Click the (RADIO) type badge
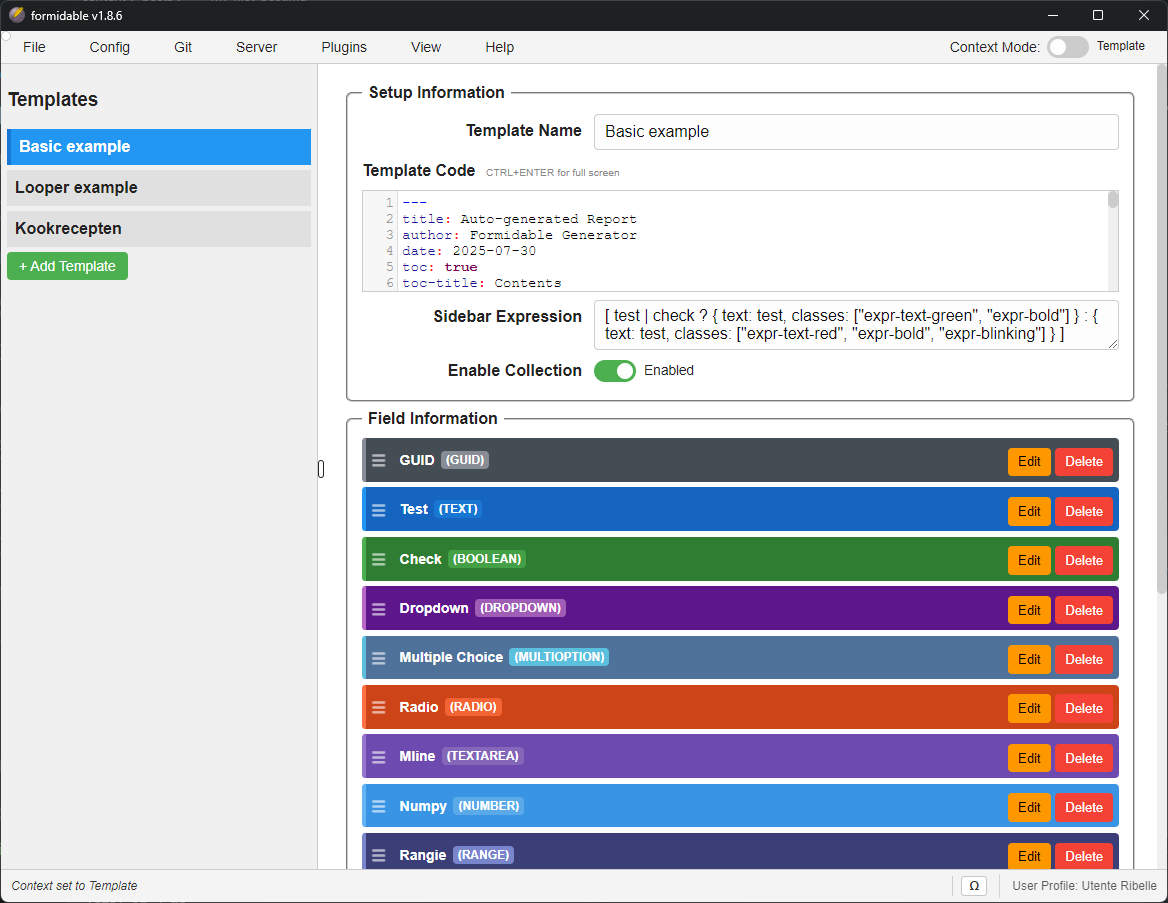Viewport: 1168px width, 903px height. coord(473,707)
